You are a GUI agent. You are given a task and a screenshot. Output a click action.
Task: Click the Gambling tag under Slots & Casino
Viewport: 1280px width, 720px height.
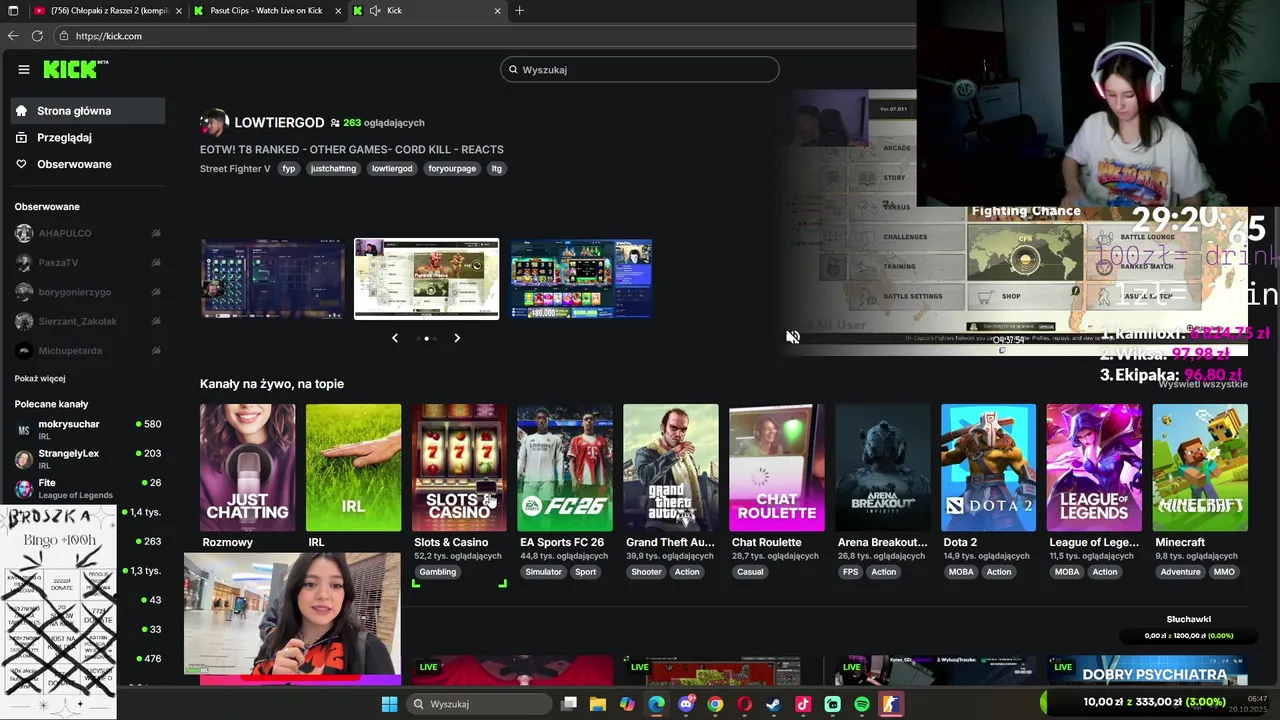point(438,572)
